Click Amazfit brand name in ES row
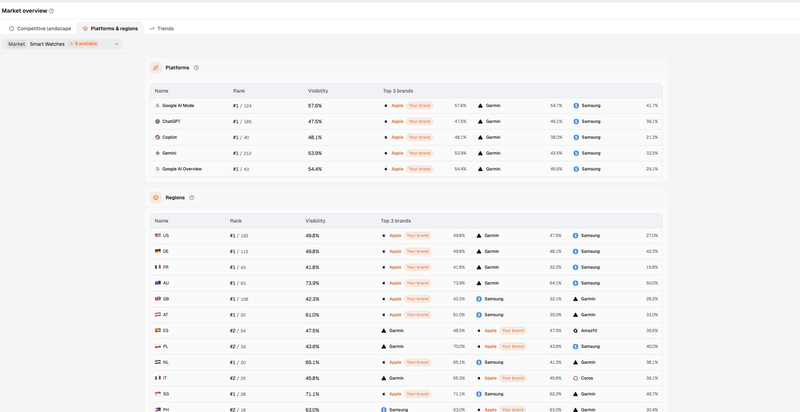Viewport: 800px width, 412px height. click(x=589, y=330)
